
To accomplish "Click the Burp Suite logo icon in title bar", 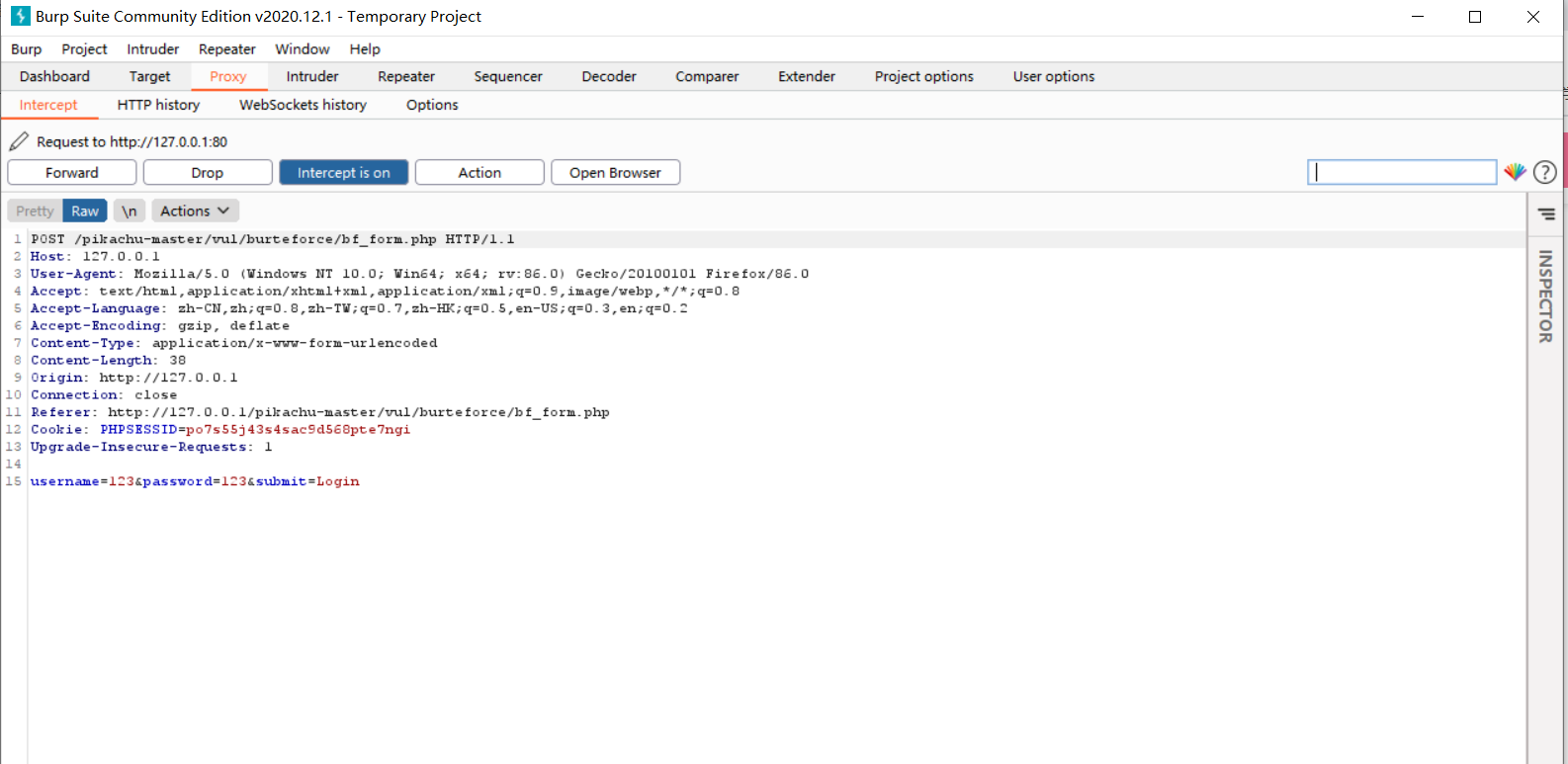I will 20,16.
